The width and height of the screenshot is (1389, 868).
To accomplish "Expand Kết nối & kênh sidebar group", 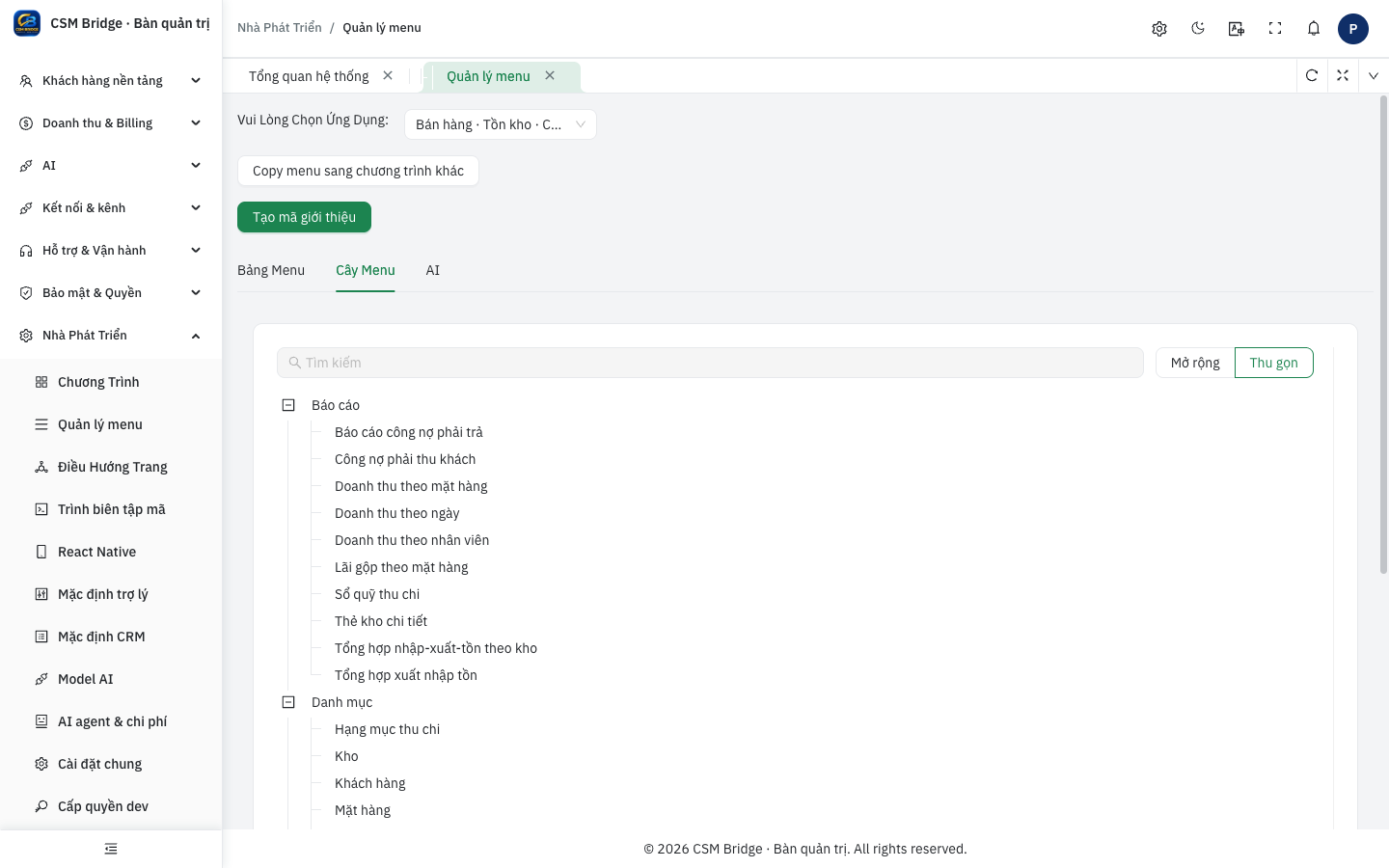I will click(111, 208).
